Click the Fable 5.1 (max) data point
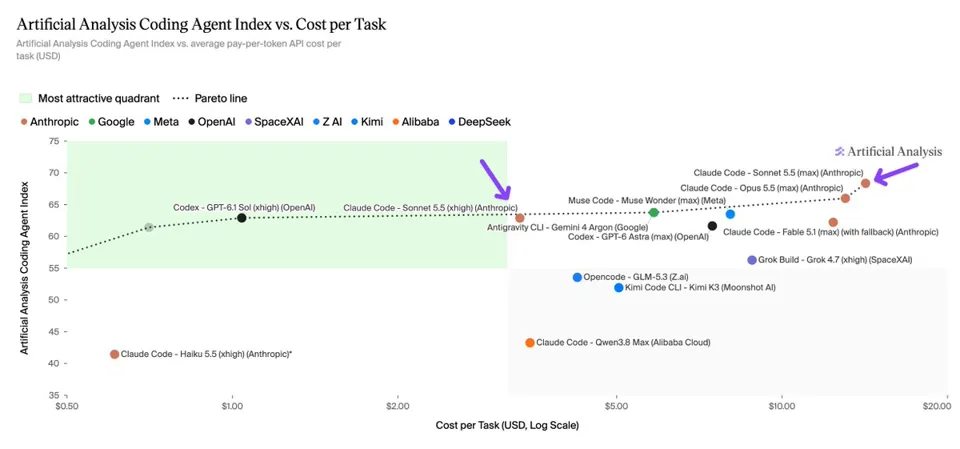This screenshot has width=960, height=449. coord(833,222)
